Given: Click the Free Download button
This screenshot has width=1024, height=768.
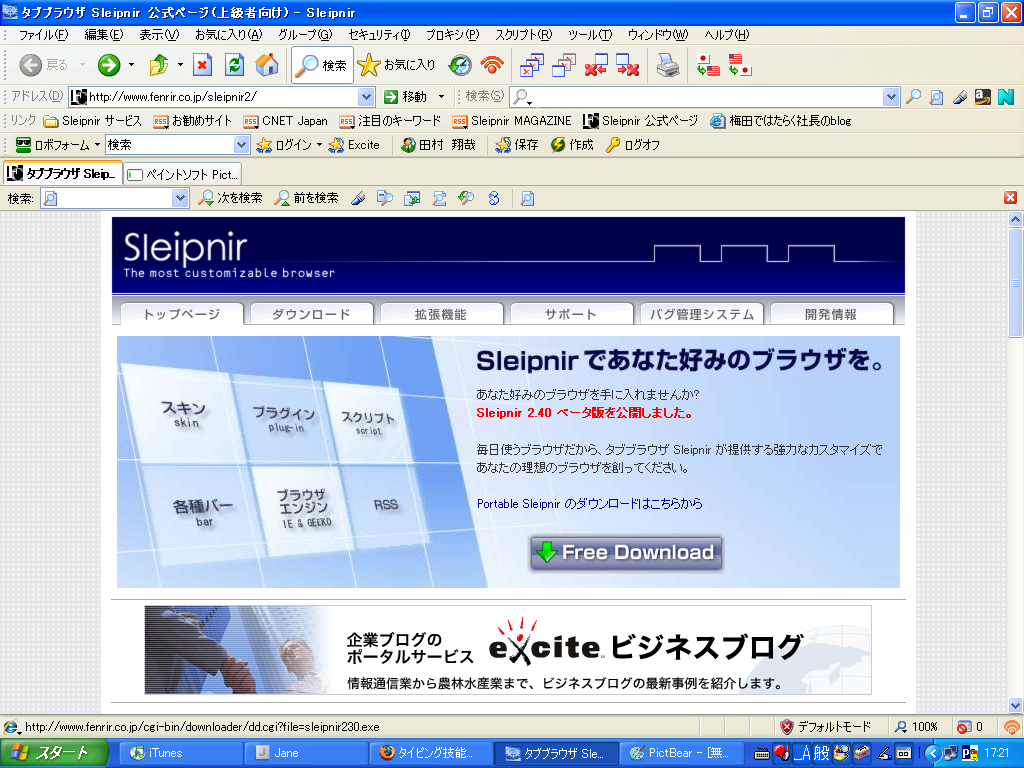Looking at the screenshot, I should [626, 553].
